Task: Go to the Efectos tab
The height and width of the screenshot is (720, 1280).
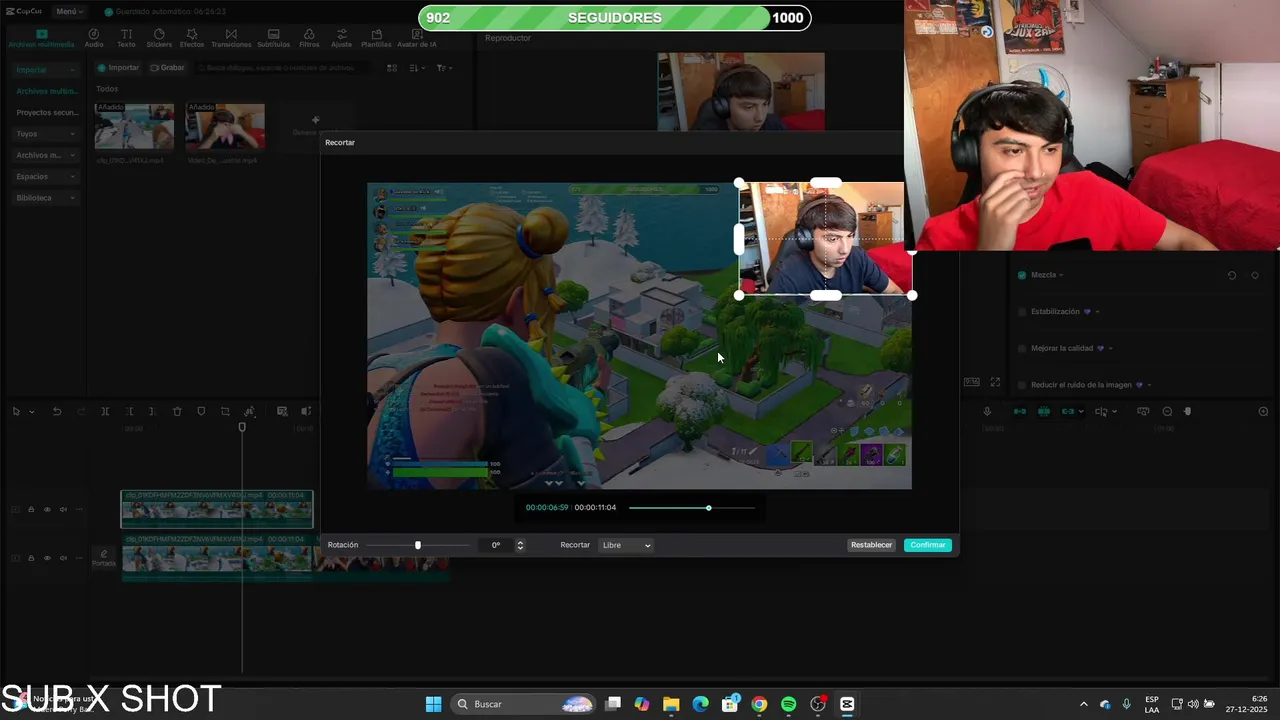Action: pyautogui.click(x=192, y=38)
